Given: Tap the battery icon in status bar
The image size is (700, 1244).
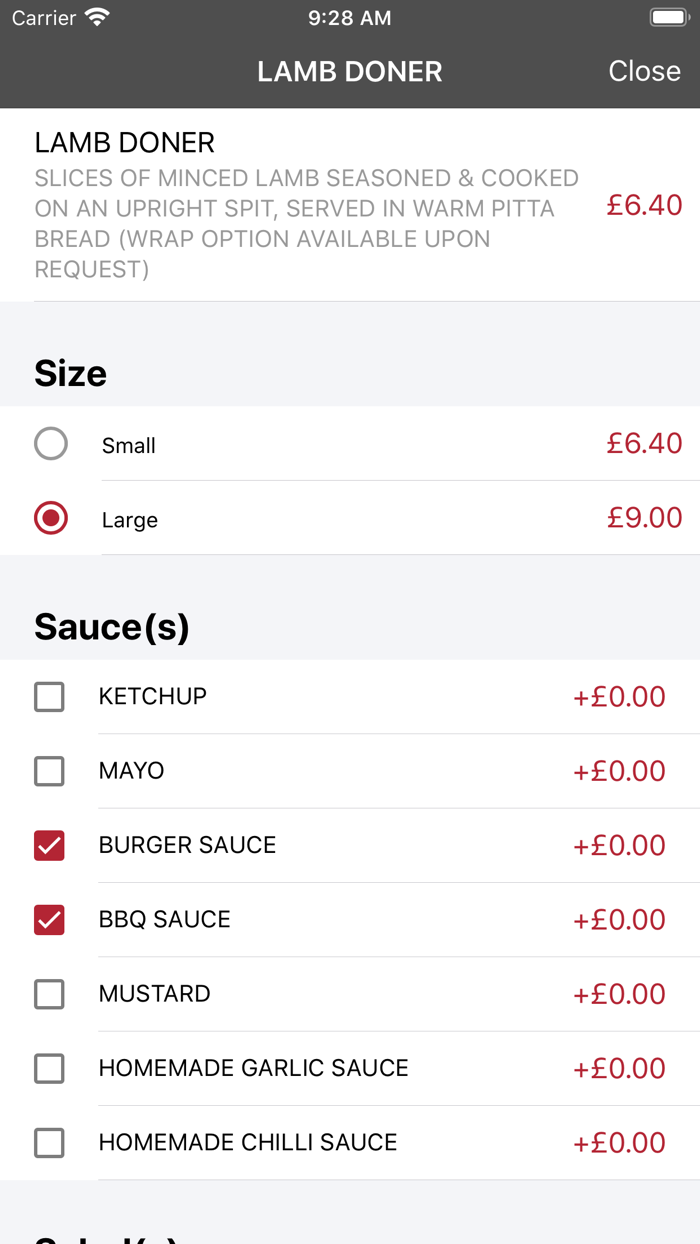Looking at the screenshot, I should tap(667, 18).
